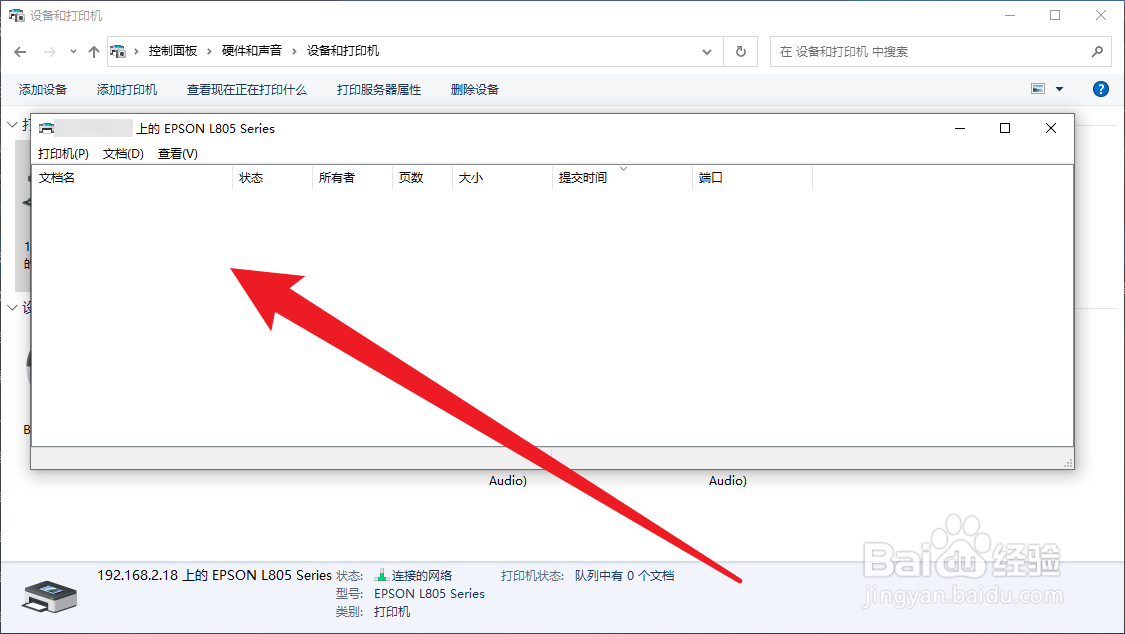Open 硬件和声音 breadcrumb
The image size is (1125, 634).
pyautogui.click(x=251, y=51)
